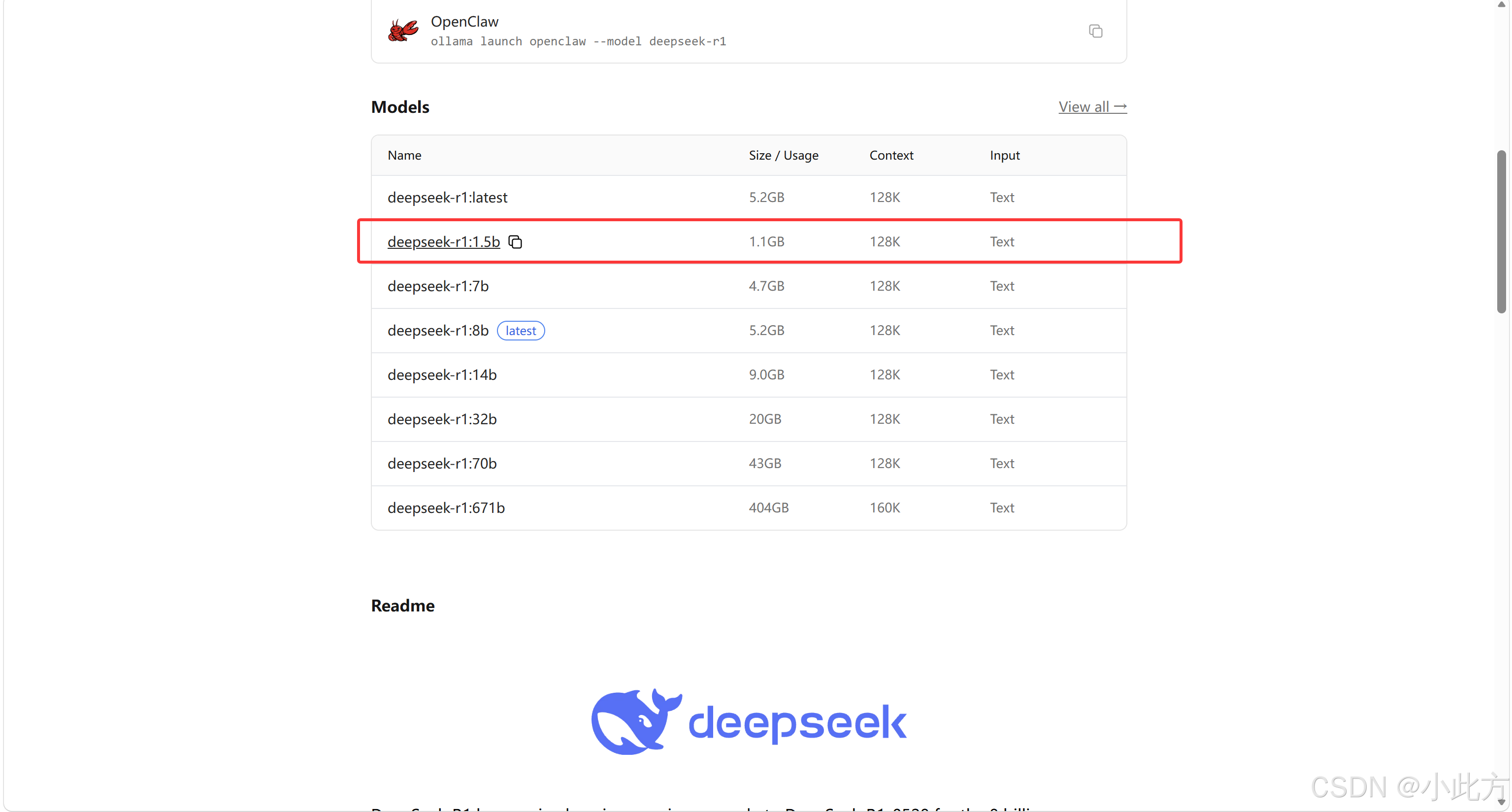1512x812 pixels.
Task: Click the 404GB size value
Action: click(768, 508)
